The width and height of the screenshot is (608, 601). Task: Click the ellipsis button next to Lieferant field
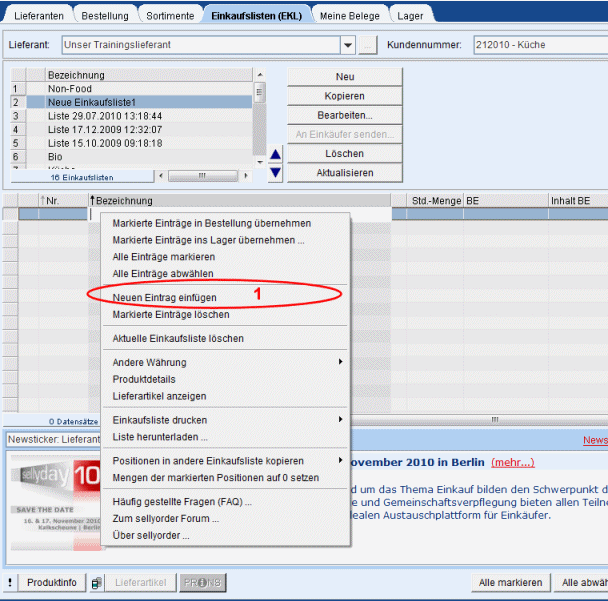(368, 45)
